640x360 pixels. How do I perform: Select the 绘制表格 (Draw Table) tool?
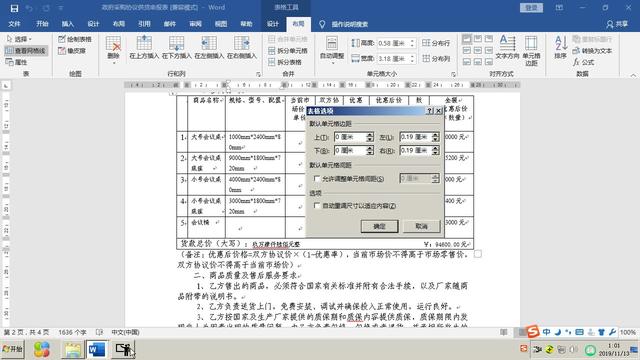75,39
